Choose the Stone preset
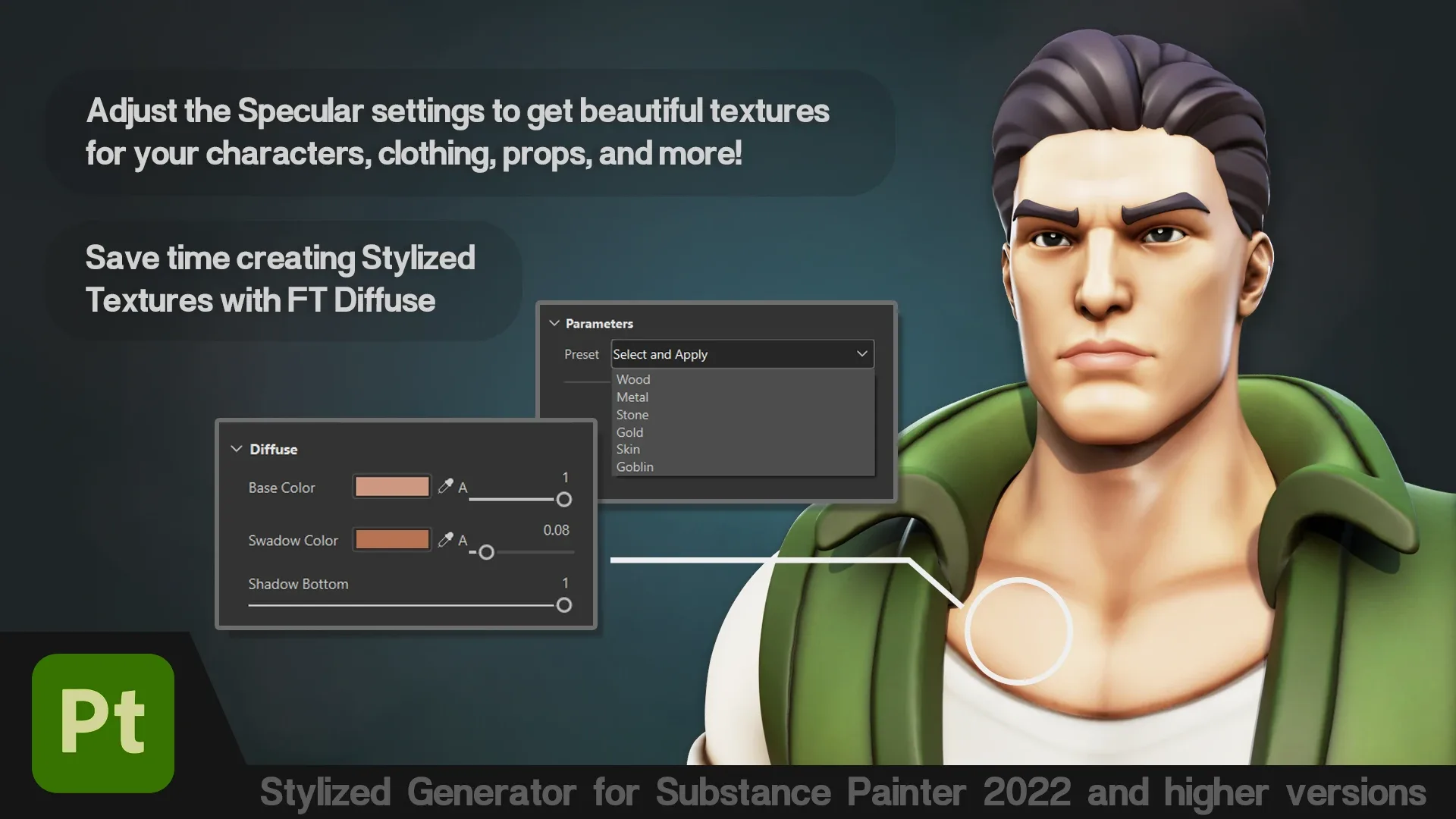This screenshot has height=819, width=1456. click(x=632, y=414)
